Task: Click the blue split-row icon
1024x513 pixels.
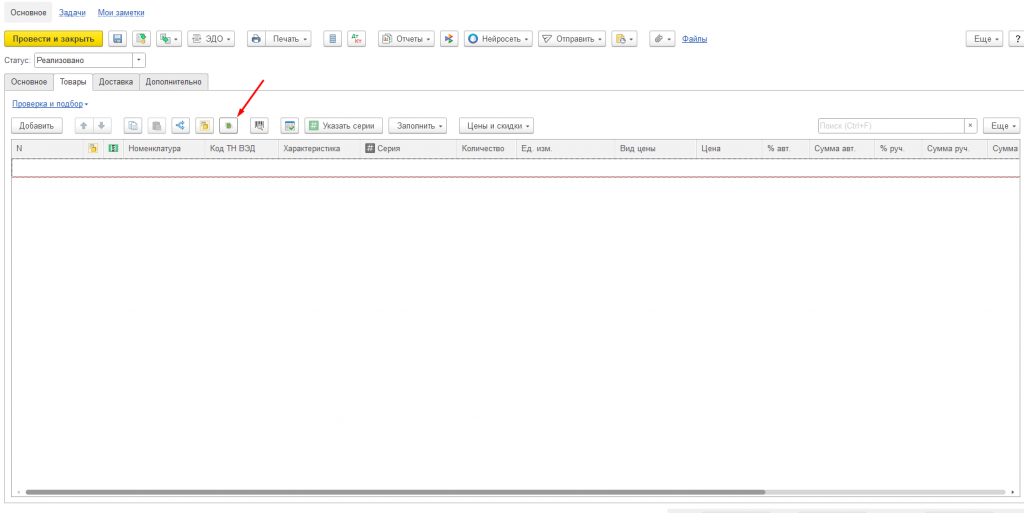Action: click(180, 125)
